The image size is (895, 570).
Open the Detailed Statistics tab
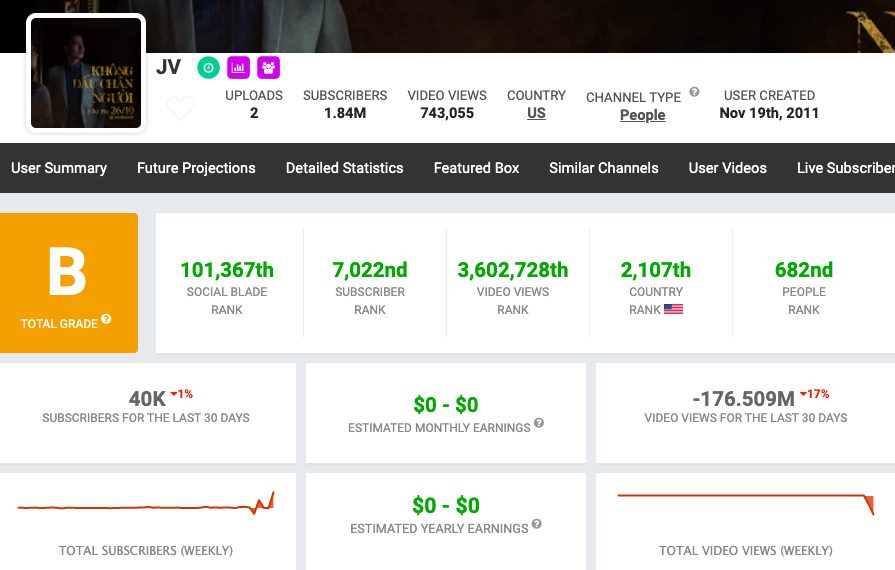[x=344, y=168]
